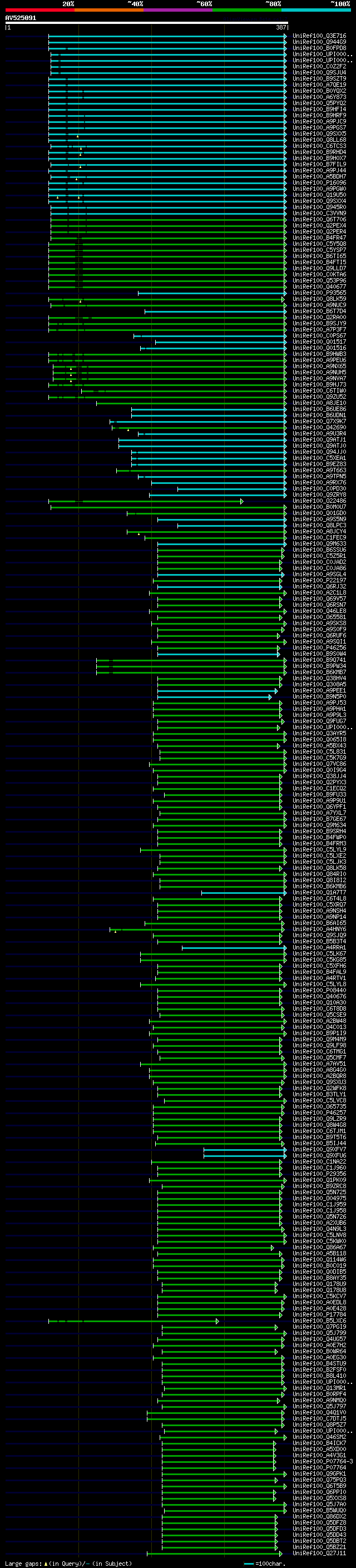This screenshot has width=356, height=1568.
Task: Open hit UniRef100_Q2PEX4
Action: pyautogui.click(x=319, y=225)
